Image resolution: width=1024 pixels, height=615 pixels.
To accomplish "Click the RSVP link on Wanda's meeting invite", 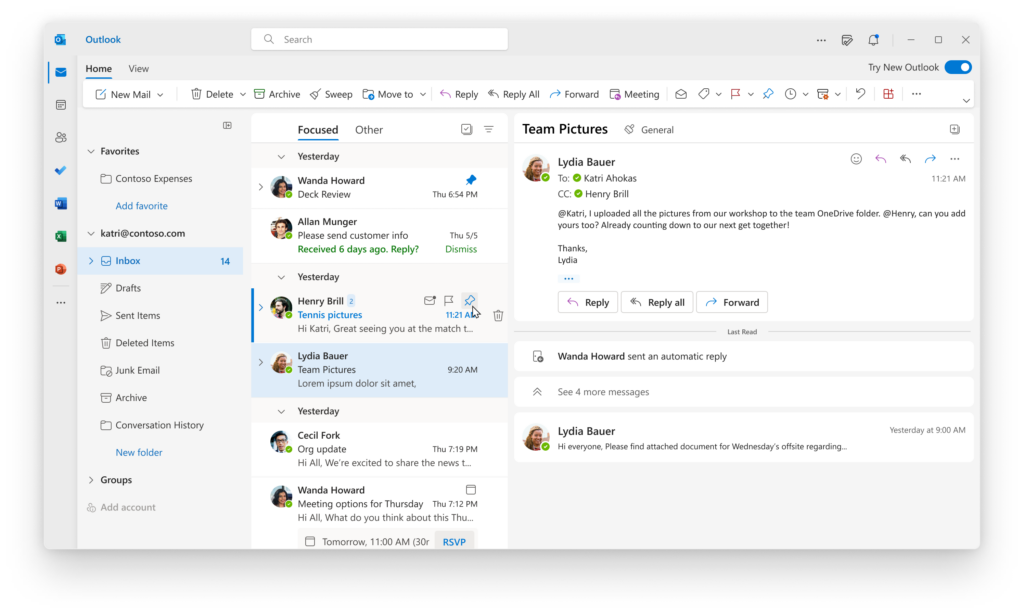I will tap(454, 541).
